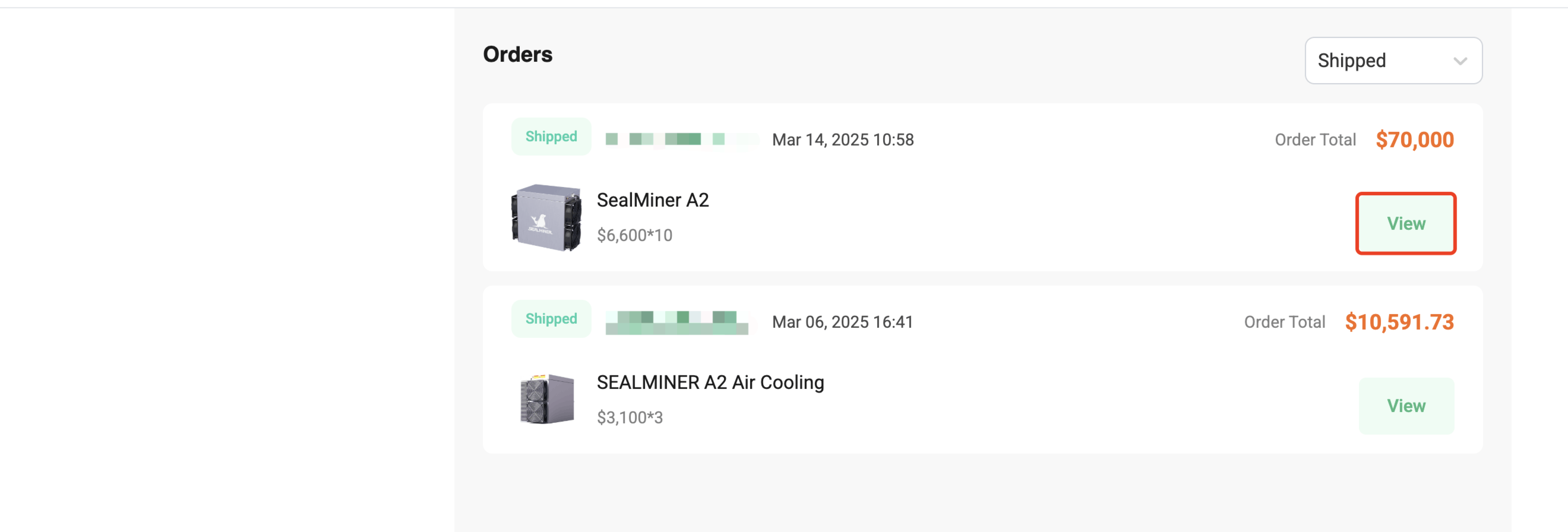Click the Mar 06, 2025 16:41 date
This screenshot has width=1568, height=532.
click(843, 322)
